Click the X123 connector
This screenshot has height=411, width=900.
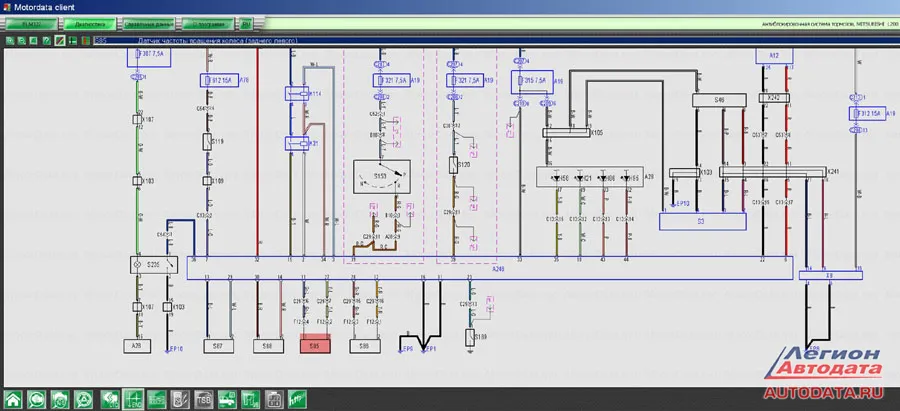click(x=684, y=172)
